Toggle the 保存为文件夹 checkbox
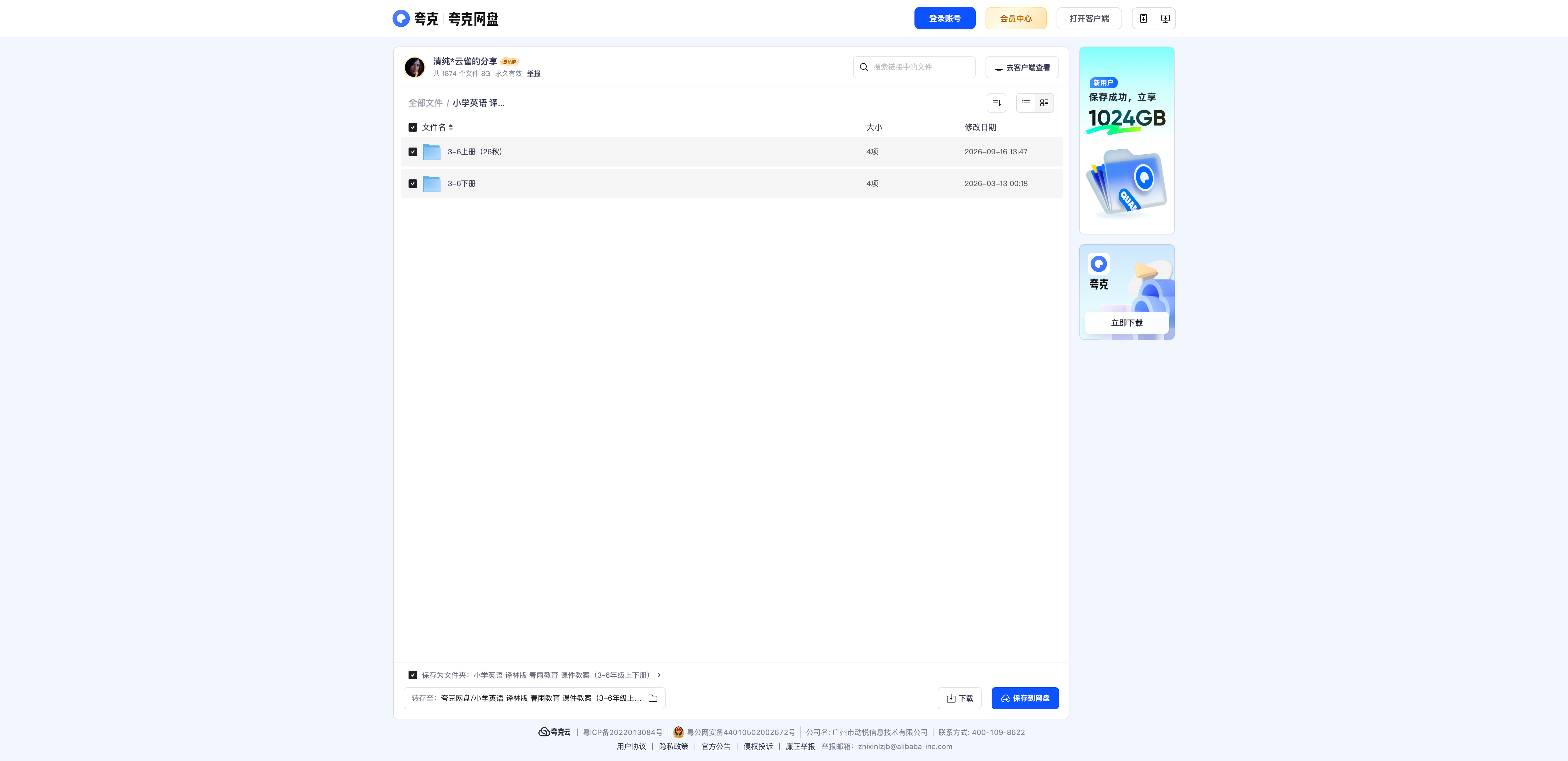The width and height of the screenshot is (1568, 761). click(413, 675)
